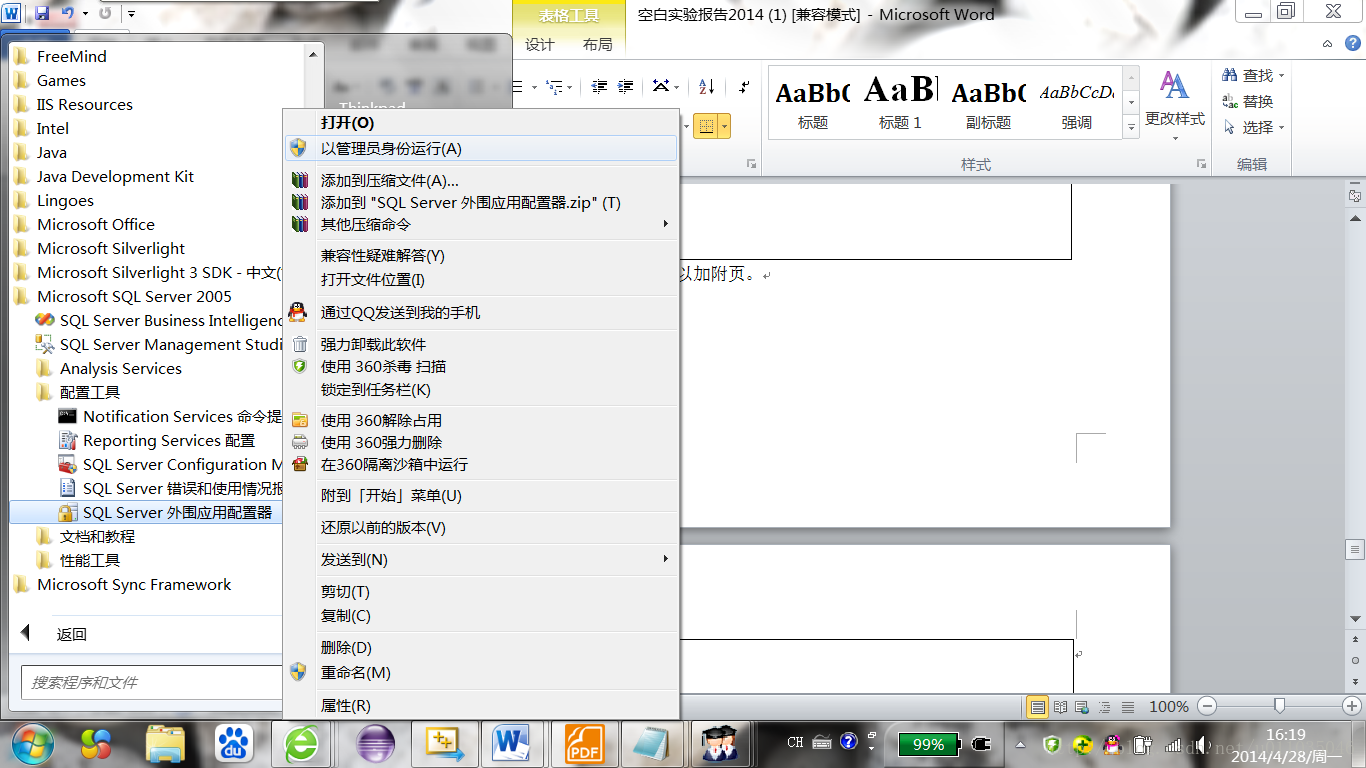Click the 360 shield tray icon
This screenshot has width=1366, height=768.
(1051, 744)
